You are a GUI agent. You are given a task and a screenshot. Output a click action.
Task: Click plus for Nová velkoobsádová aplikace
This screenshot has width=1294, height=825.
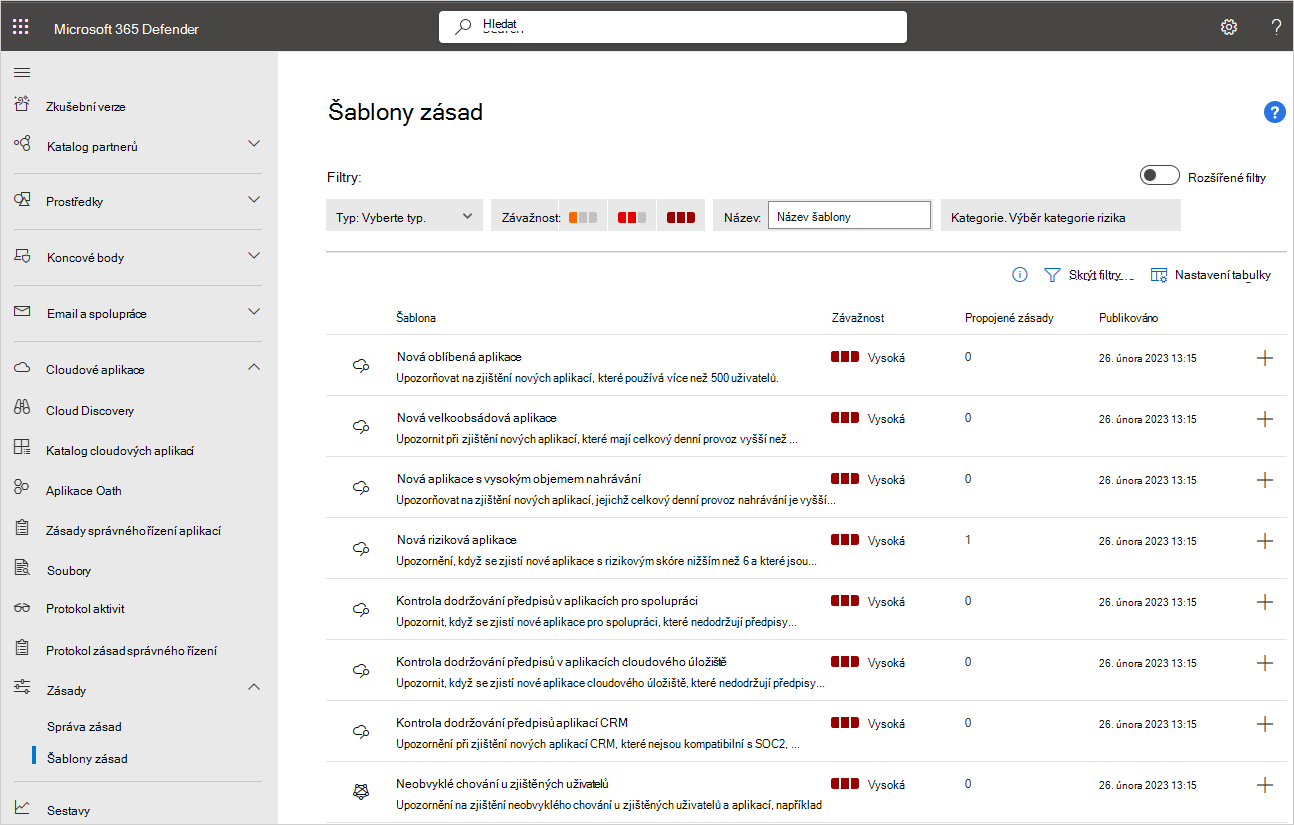(1264, 419)
